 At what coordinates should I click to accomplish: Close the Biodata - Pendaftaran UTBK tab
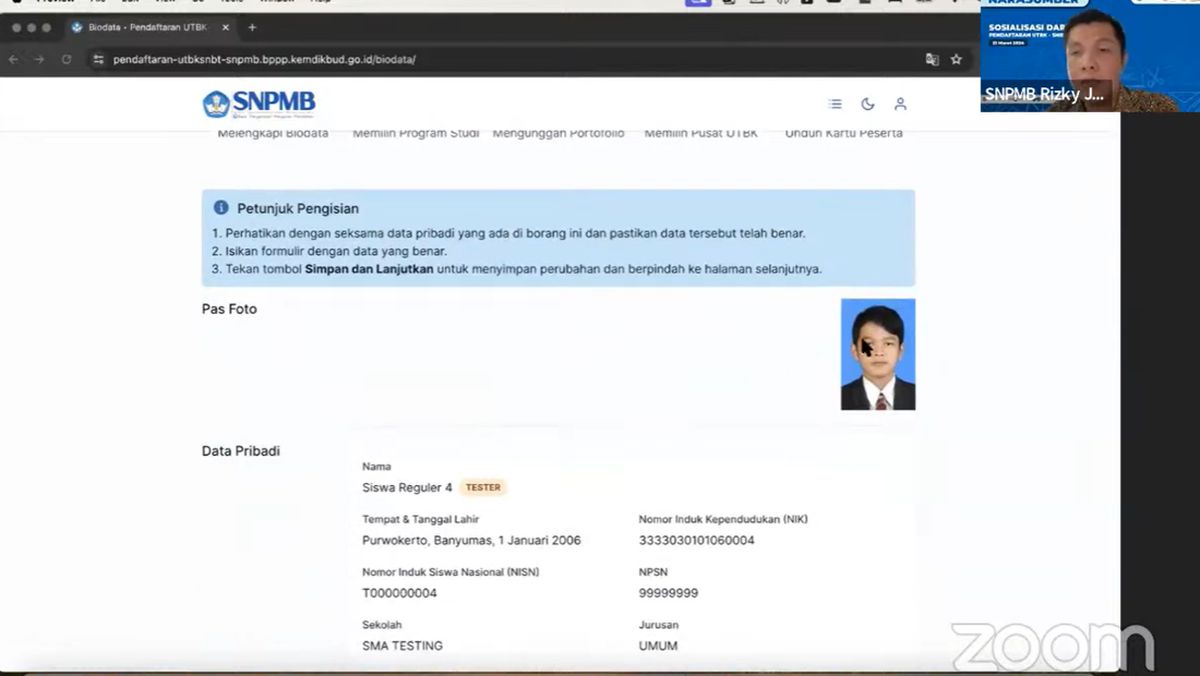pyautogui.click(x=226, y=27)
